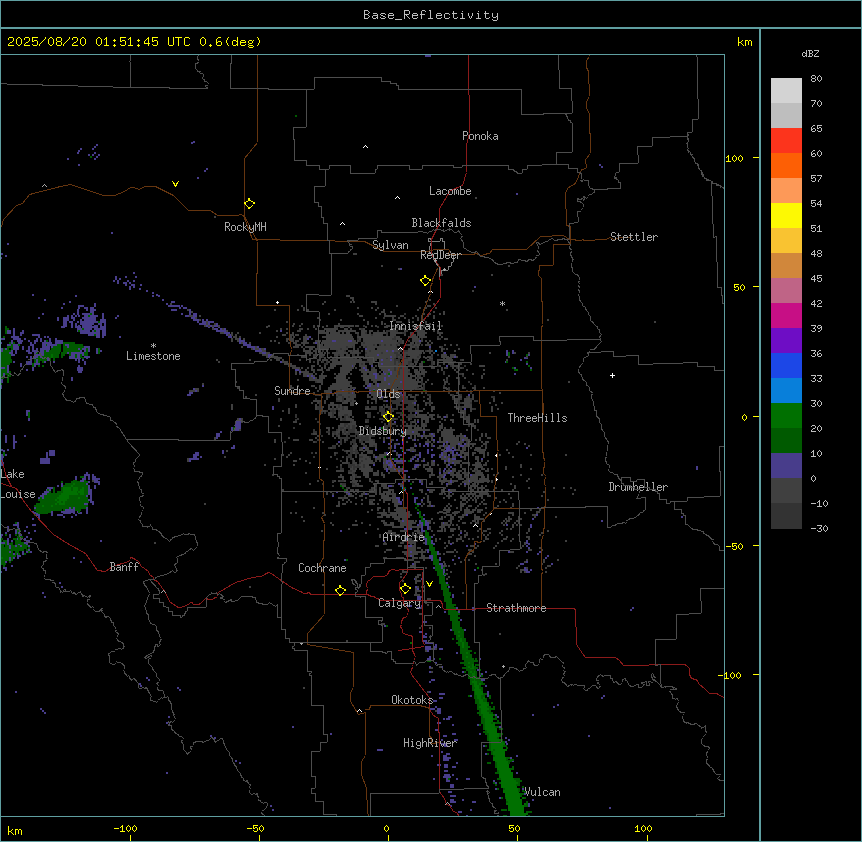Click the Banff label
Viewport: 862px width, 842px height.
(124, 567)
